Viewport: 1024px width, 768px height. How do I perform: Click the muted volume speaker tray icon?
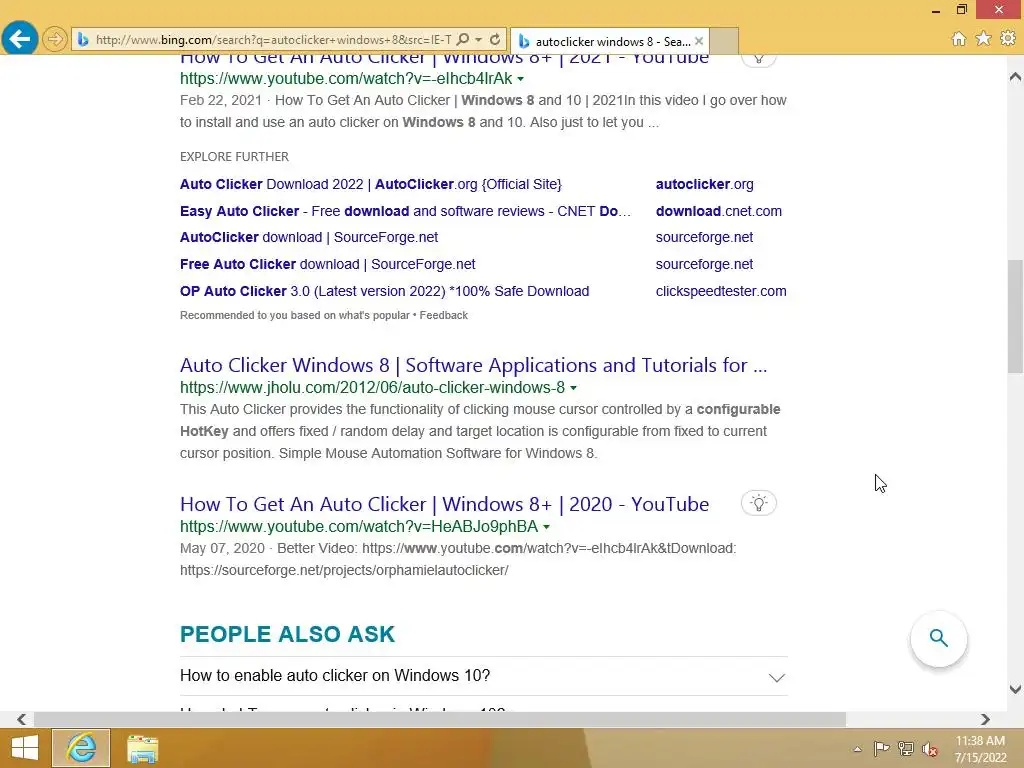pyautogui.click(x=930, y=749)
